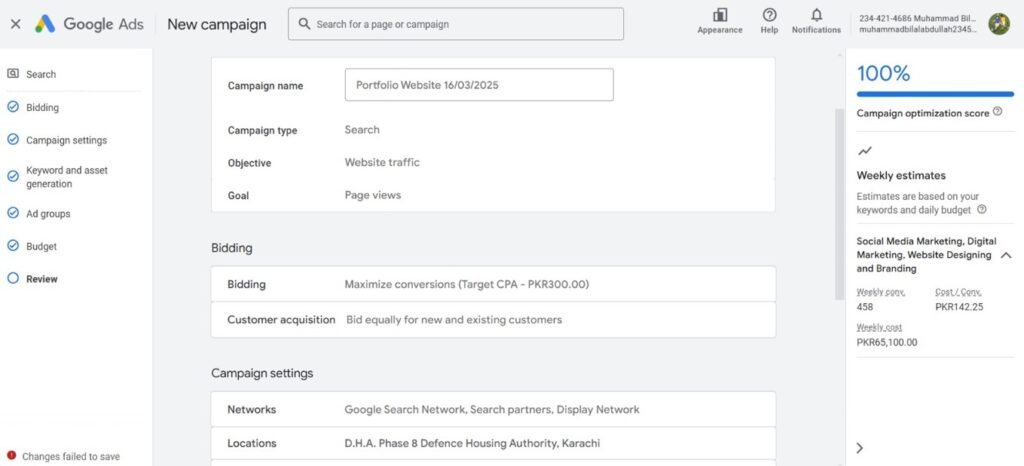Collapse the Social Media Marketing estimates section
Screen dimensions: 1024x466
point(1006,255)
